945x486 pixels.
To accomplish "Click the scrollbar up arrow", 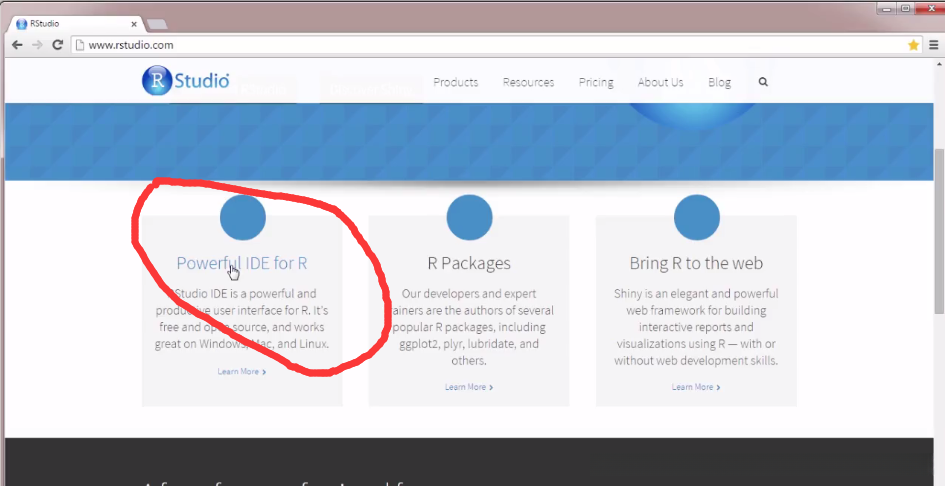I will (x=939, y=63).
